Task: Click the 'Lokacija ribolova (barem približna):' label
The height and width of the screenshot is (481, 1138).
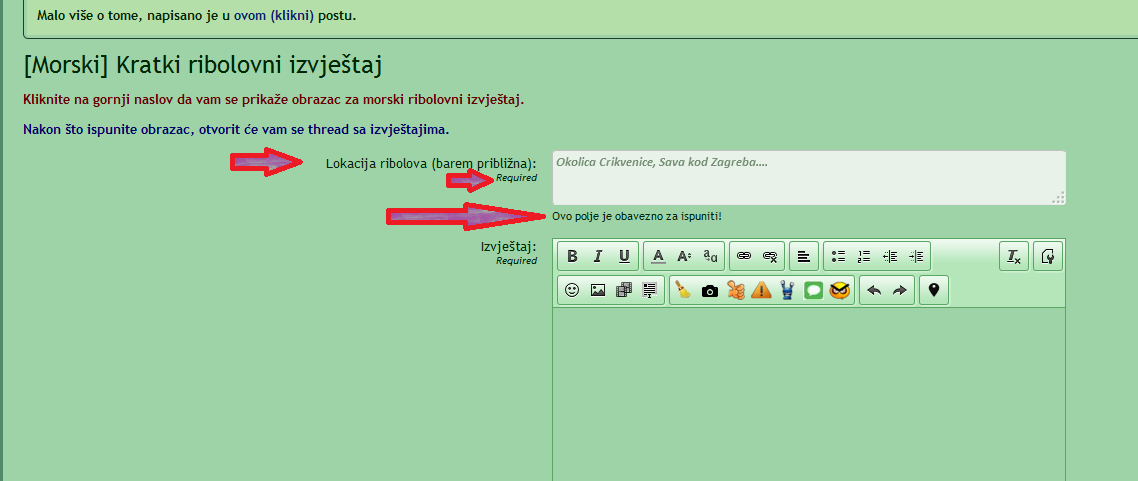Action: [431, 163]
